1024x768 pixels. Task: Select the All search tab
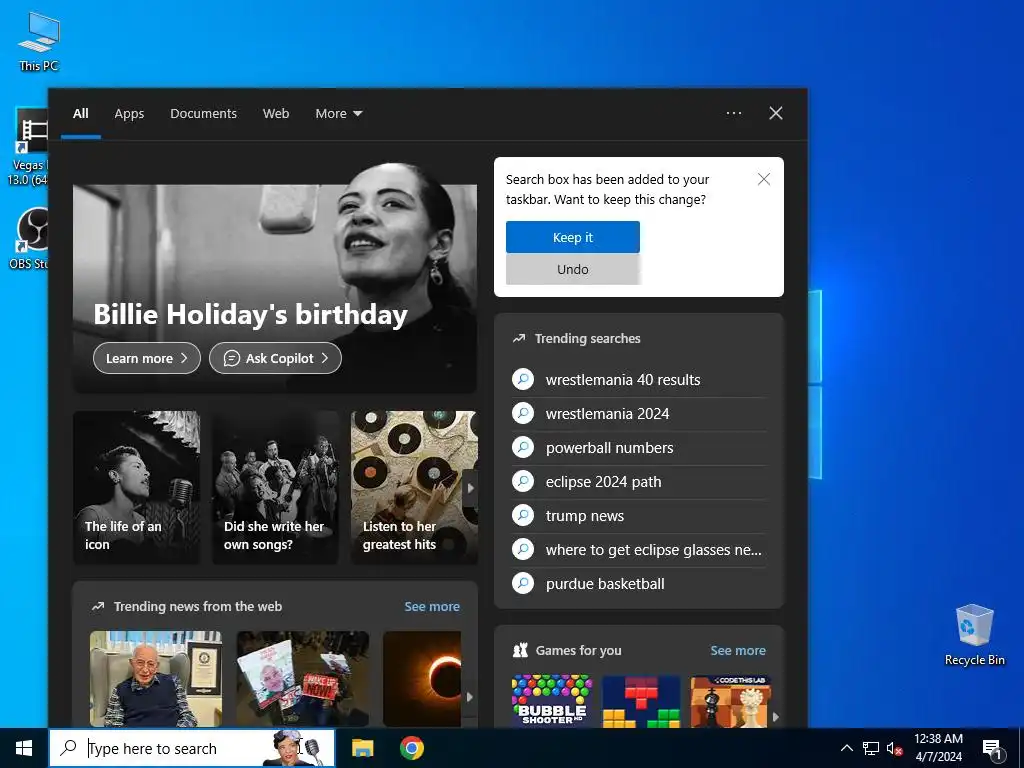pos(80,114)
